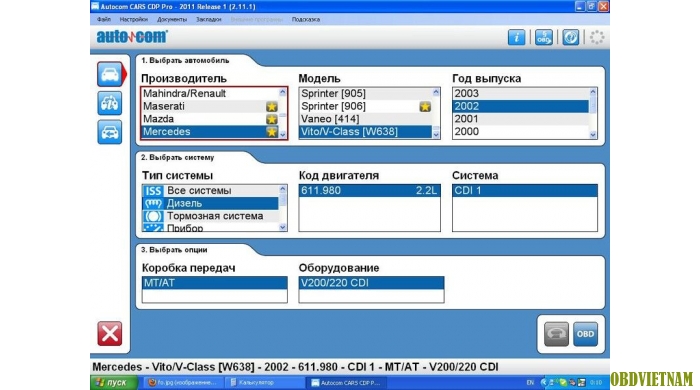Select MT/AT gearbox option
Image resolution: width=700 pixels, height=390 pixels.
click(214, 283)
